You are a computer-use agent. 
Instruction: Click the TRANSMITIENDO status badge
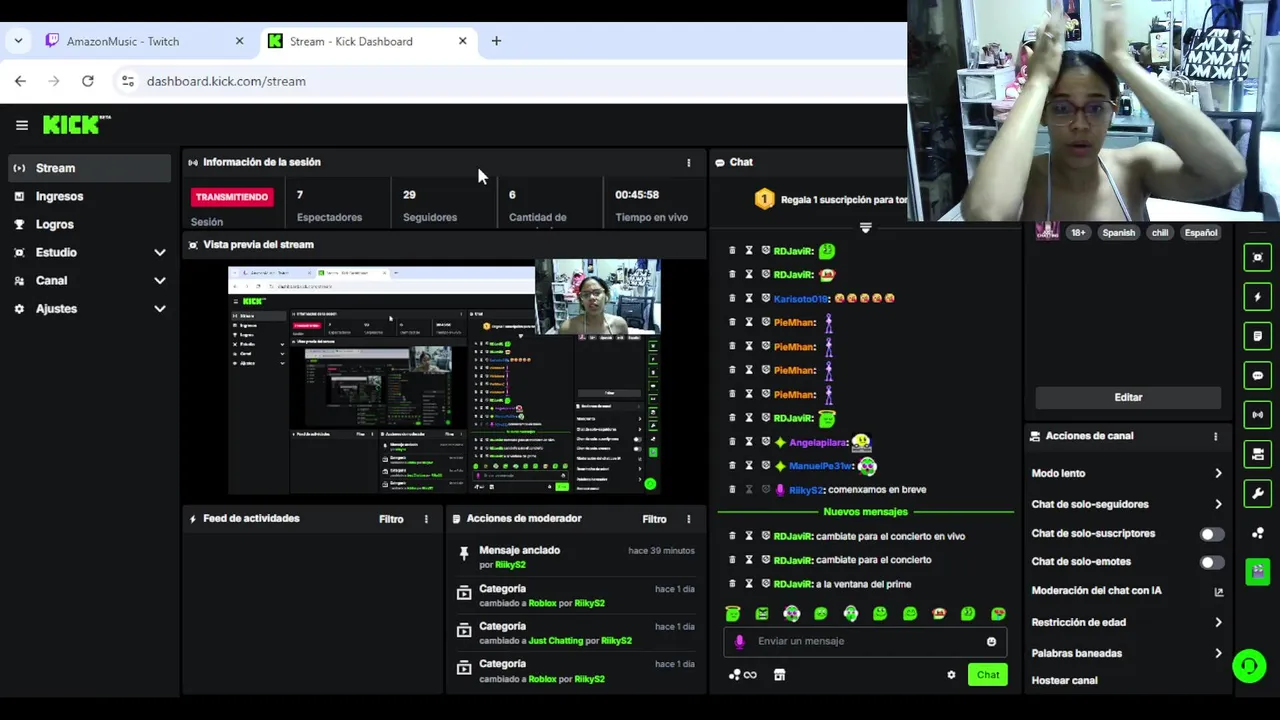point(232,197)
